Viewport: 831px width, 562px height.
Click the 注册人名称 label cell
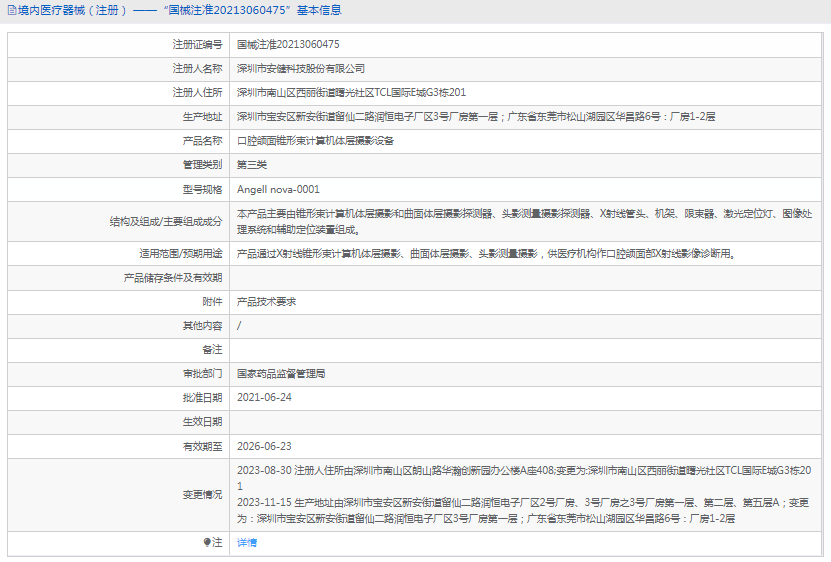[x=118, y=68]
